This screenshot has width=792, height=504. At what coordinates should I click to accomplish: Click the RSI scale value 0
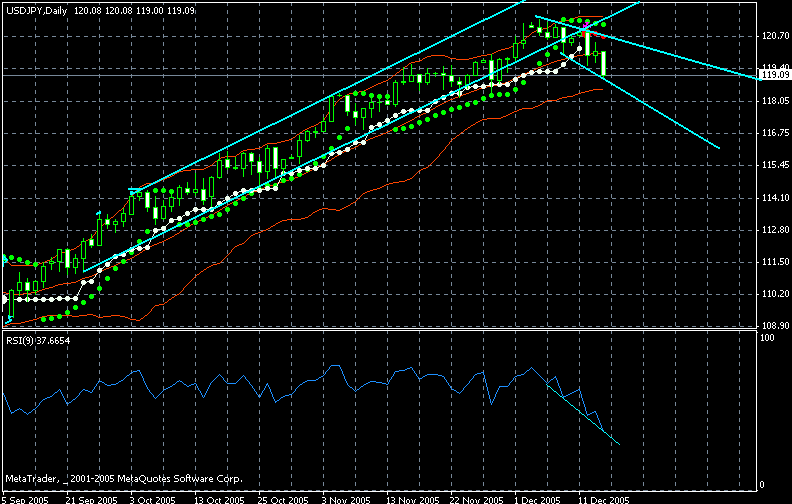pyautogui.click(x=762, y=485)
